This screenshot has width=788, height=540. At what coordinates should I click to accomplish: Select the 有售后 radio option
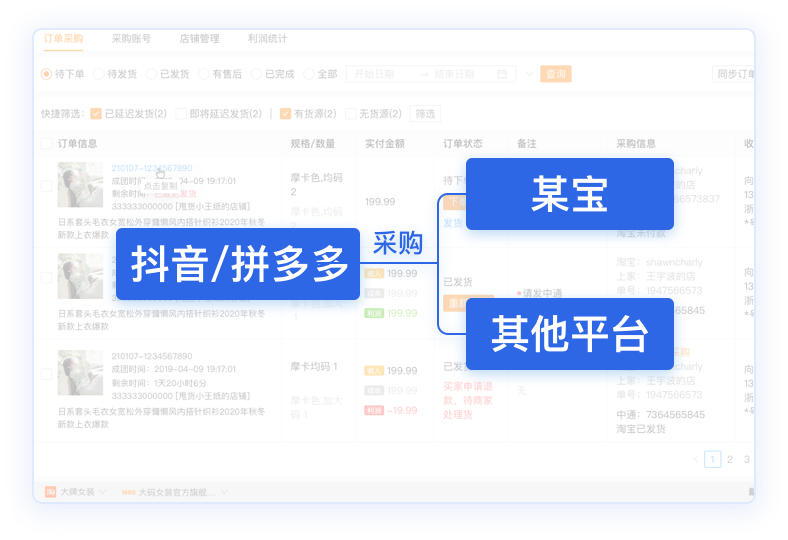click(x=204, y=74)
